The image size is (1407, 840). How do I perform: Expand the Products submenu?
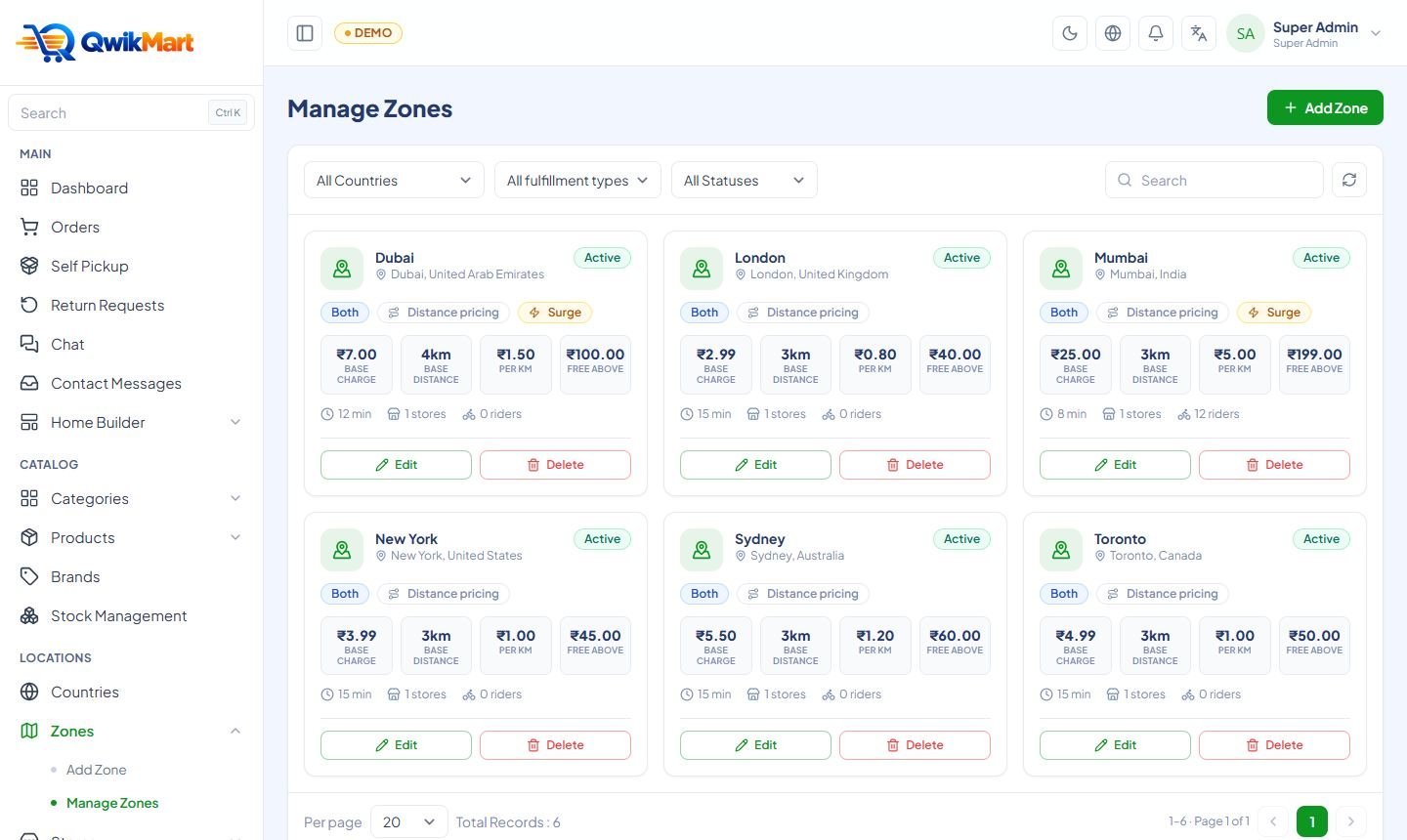point(132,537)
